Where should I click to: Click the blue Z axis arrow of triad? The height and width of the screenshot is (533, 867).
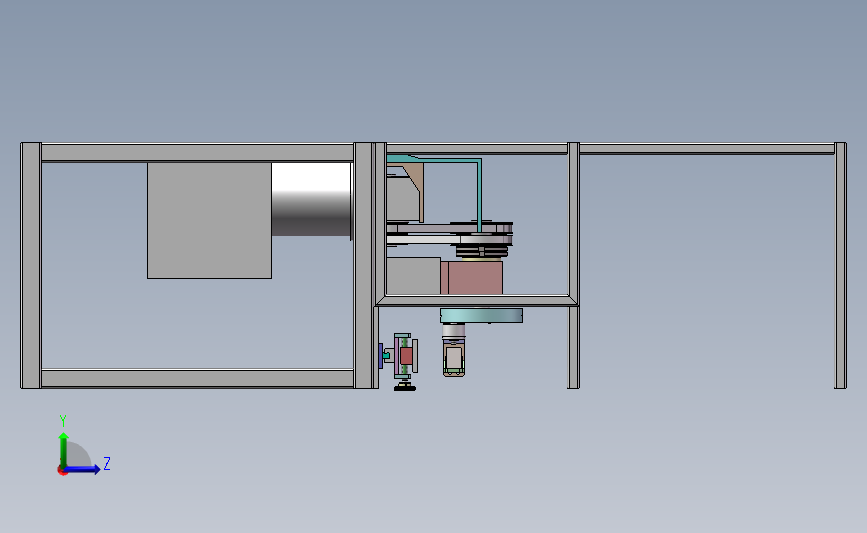click(82, 469)
